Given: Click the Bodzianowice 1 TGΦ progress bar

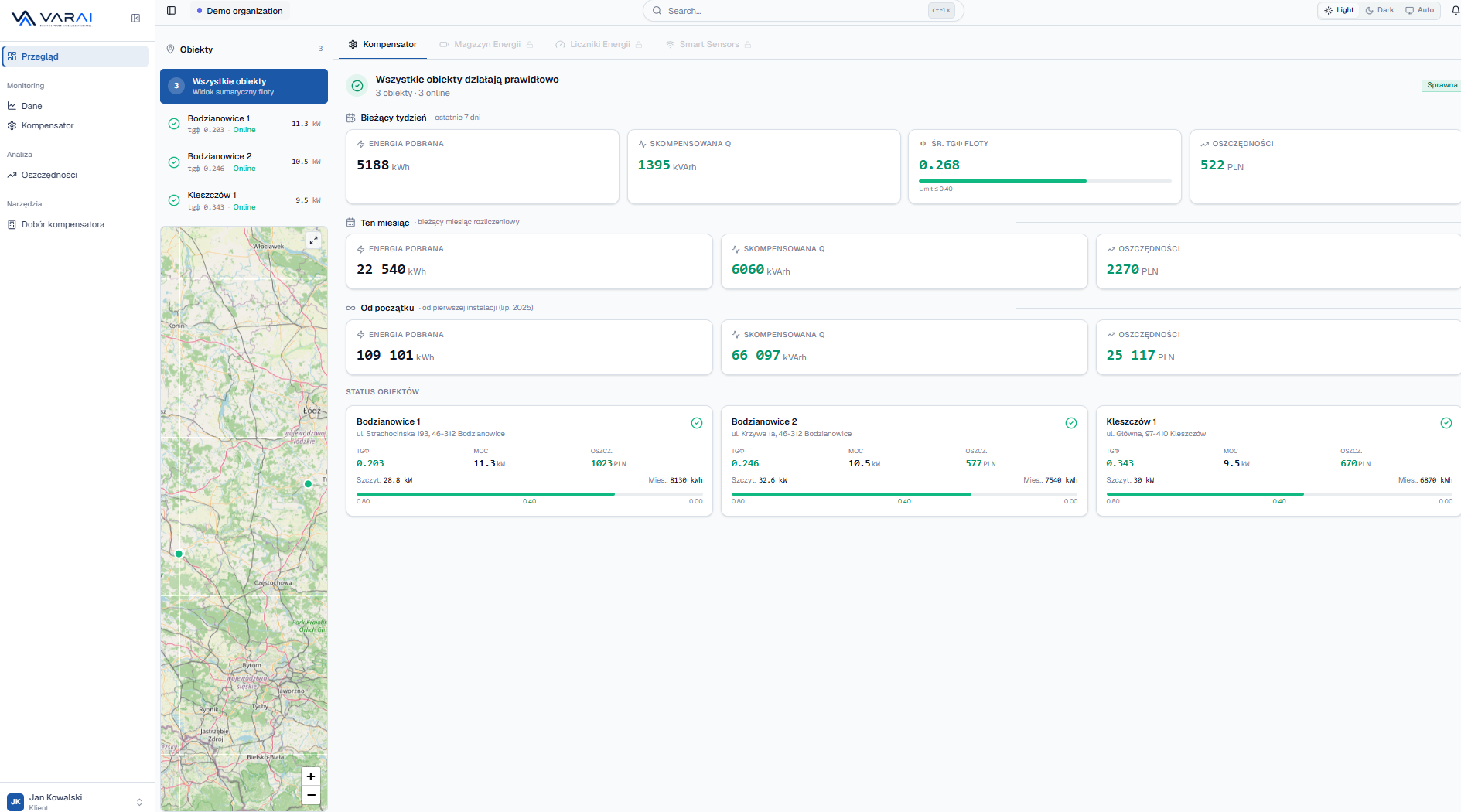Looking at the screenshot, I should coord(530,494).
